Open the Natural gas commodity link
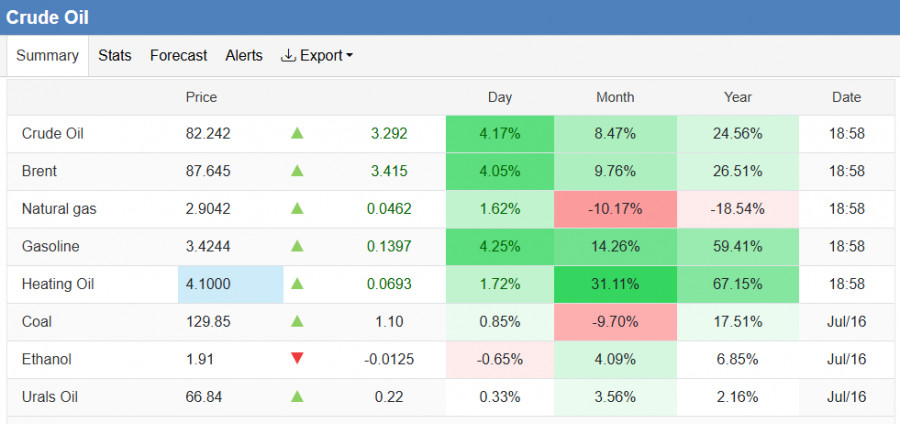 pyautogui.click(x=59, y=209)
